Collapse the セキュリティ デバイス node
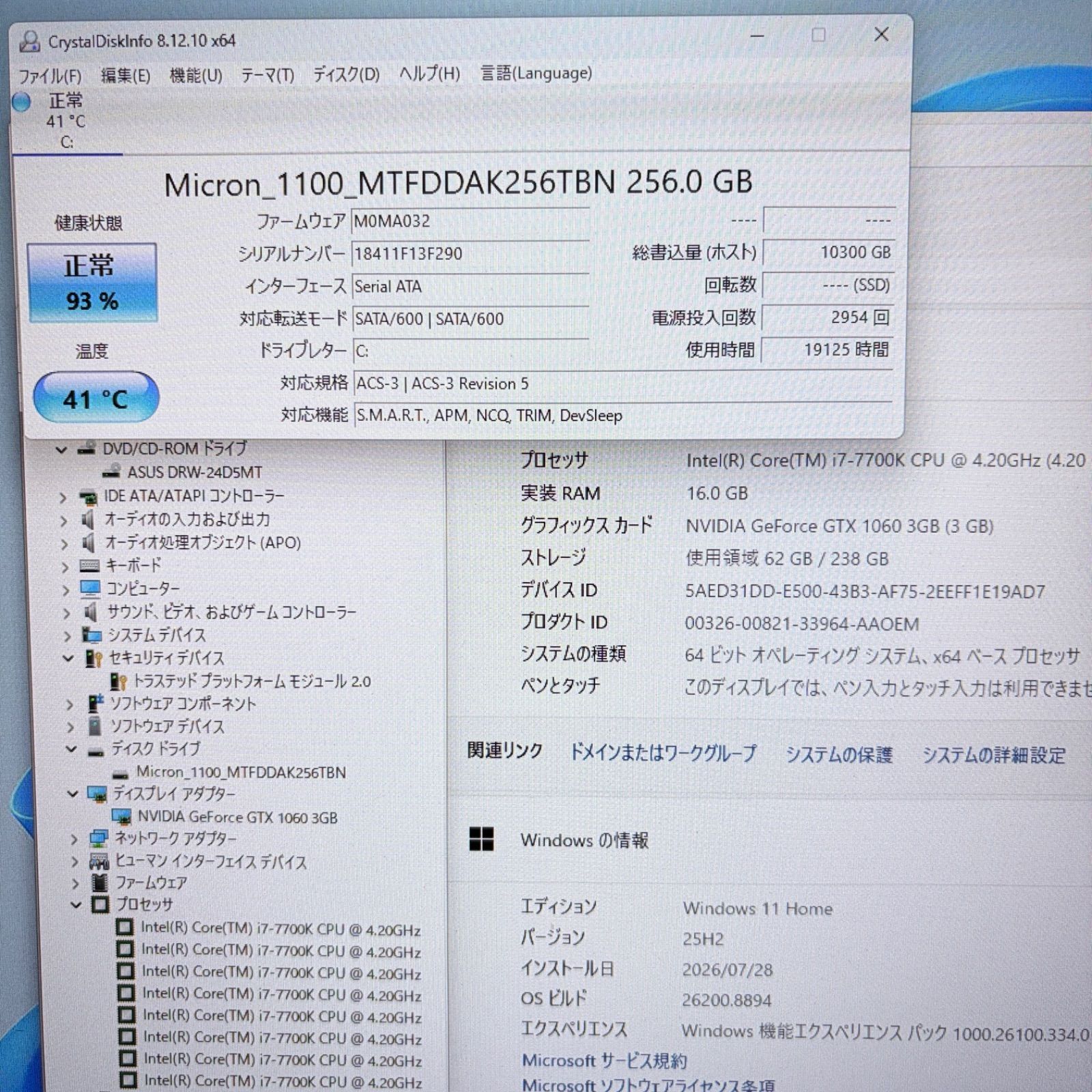The width and height of the screenshot is (1092, 1092). (68, 658)
